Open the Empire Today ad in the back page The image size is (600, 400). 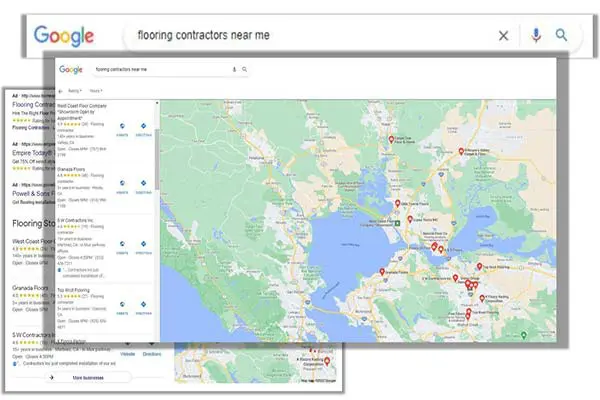[32, 153]
